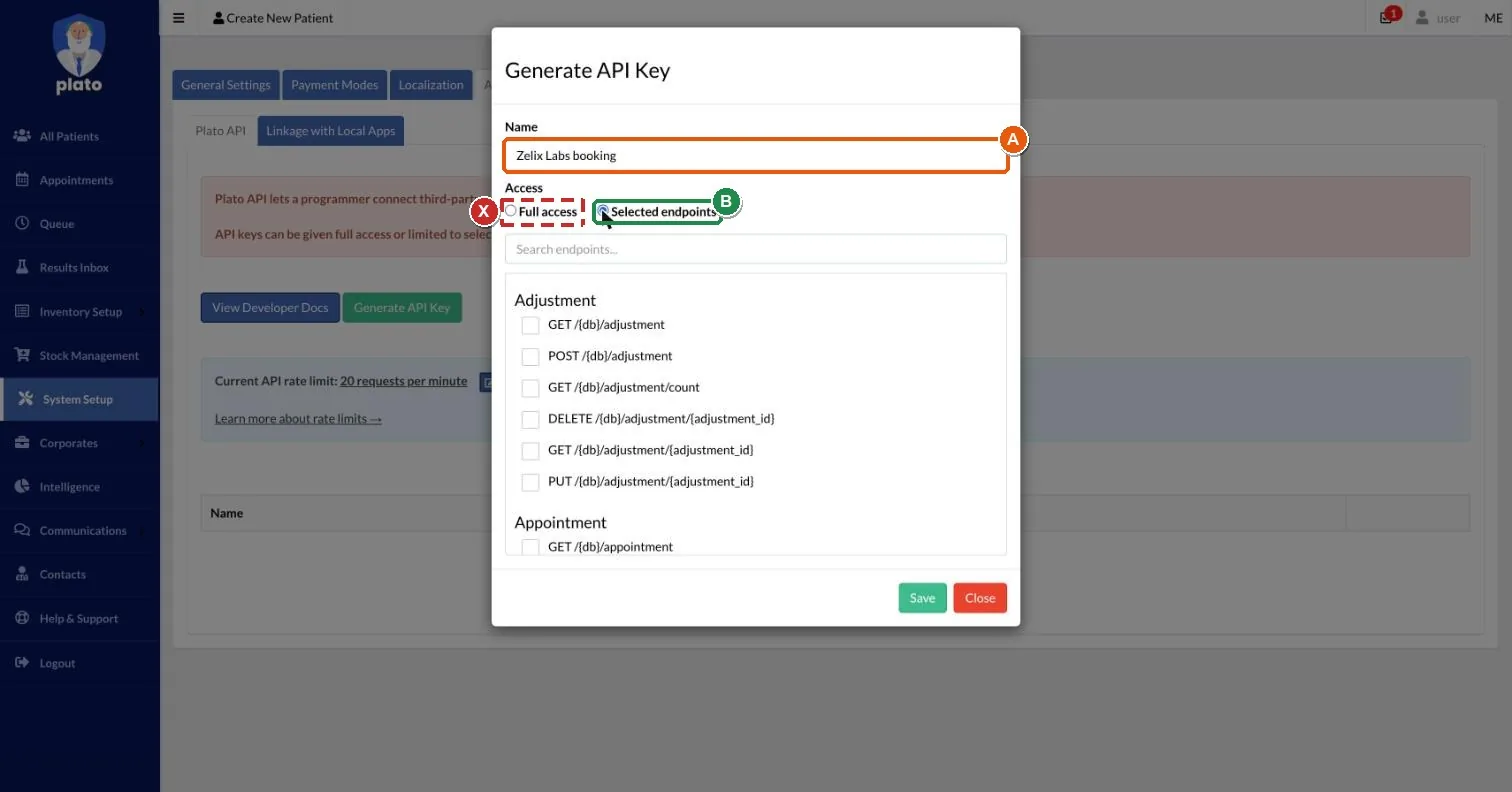Tick the PUT /{db}/adjustment/{adjustment_id} checkbox
1512x792 pixels.
(530, 482)
